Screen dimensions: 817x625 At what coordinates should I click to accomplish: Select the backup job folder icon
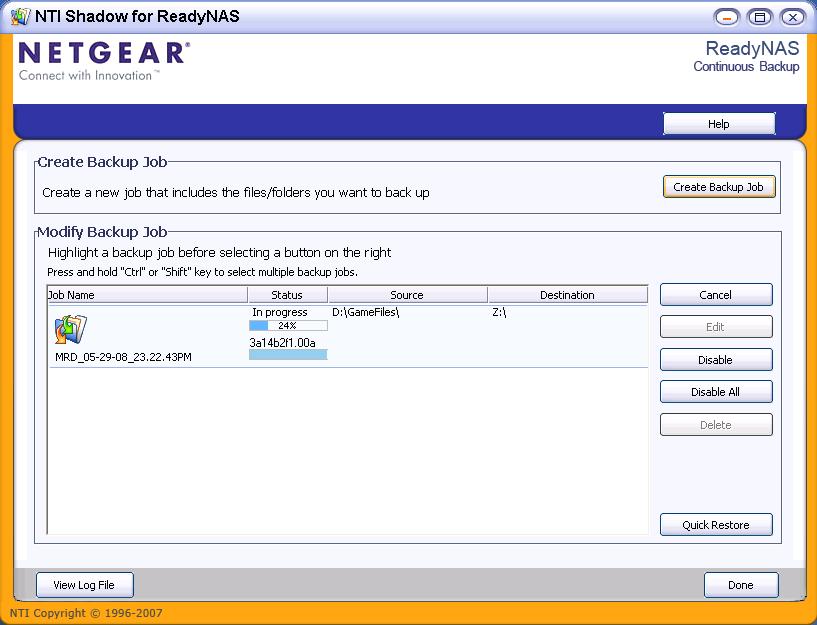point(70,329)
